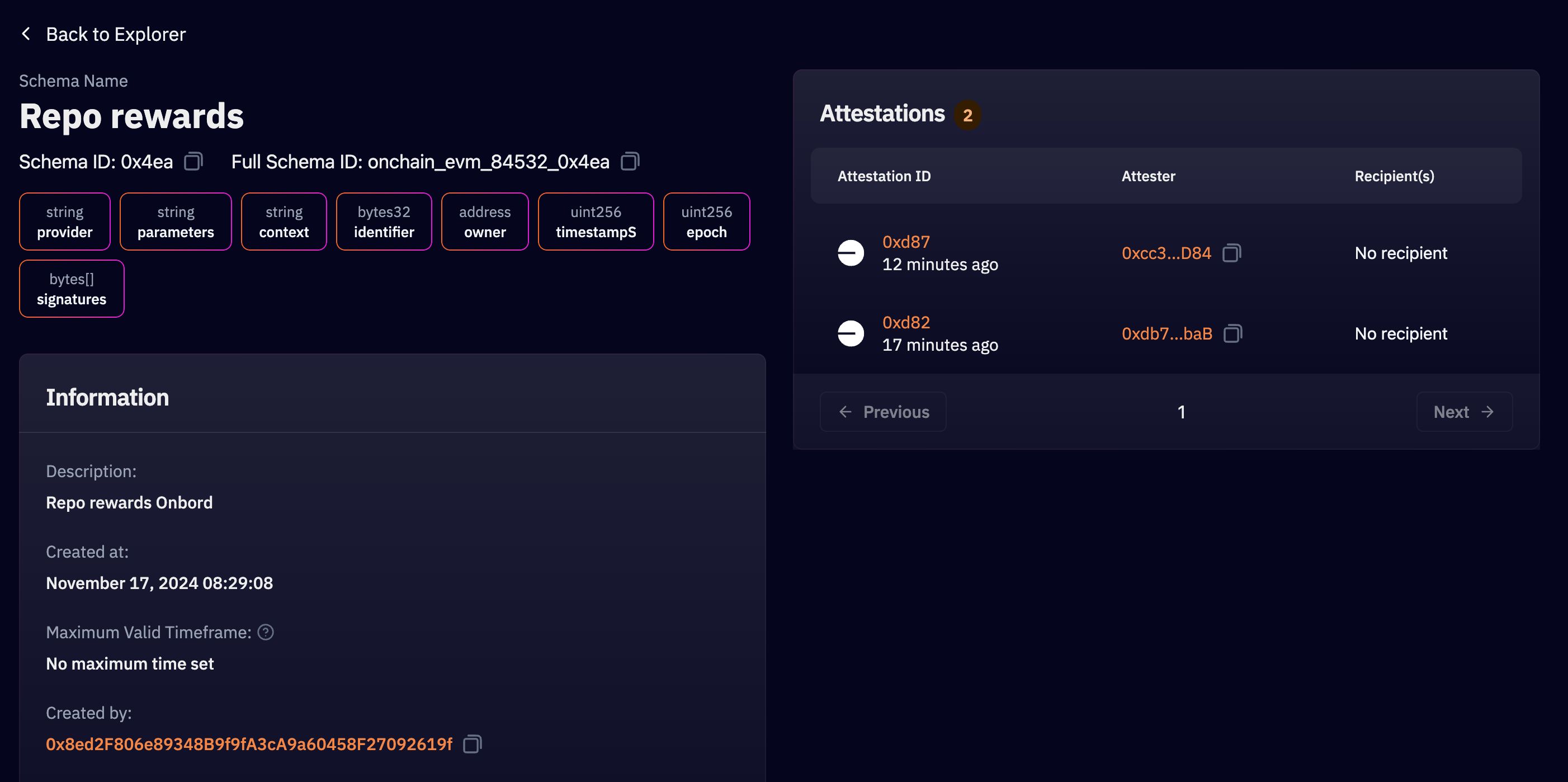Screen dimensions: 1568x782
Task: Click the attestations count badge 2
Action: click(x=967, y=115)
